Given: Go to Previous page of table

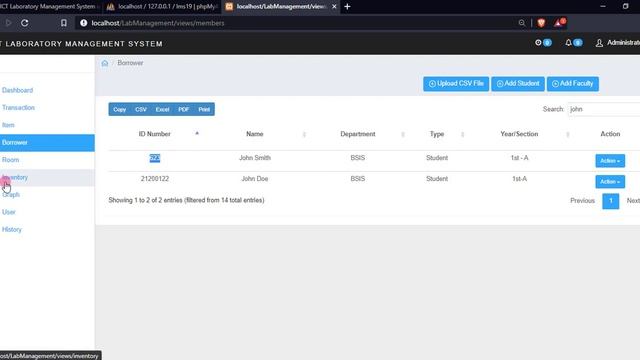Looking at the screenshot, I should [x=582, y=201].
